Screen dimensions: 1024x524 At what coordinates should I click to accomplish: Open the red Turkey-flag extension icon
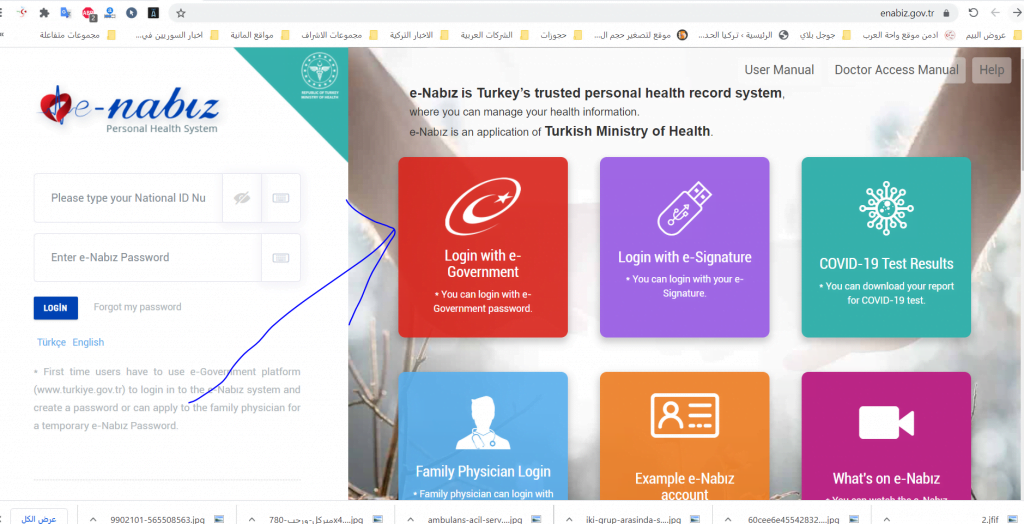point(23,12)
